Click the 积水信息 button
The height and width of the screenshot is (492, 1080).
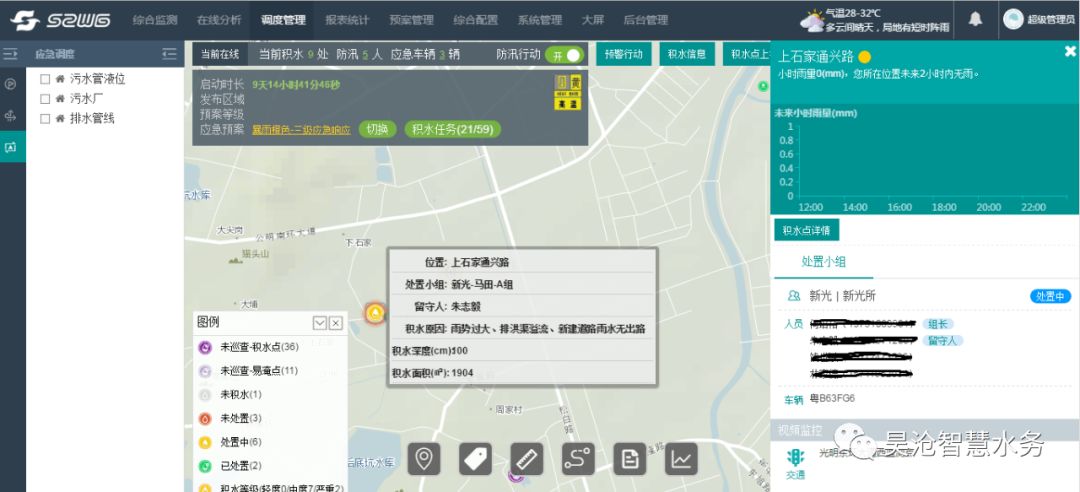point(687,54)
